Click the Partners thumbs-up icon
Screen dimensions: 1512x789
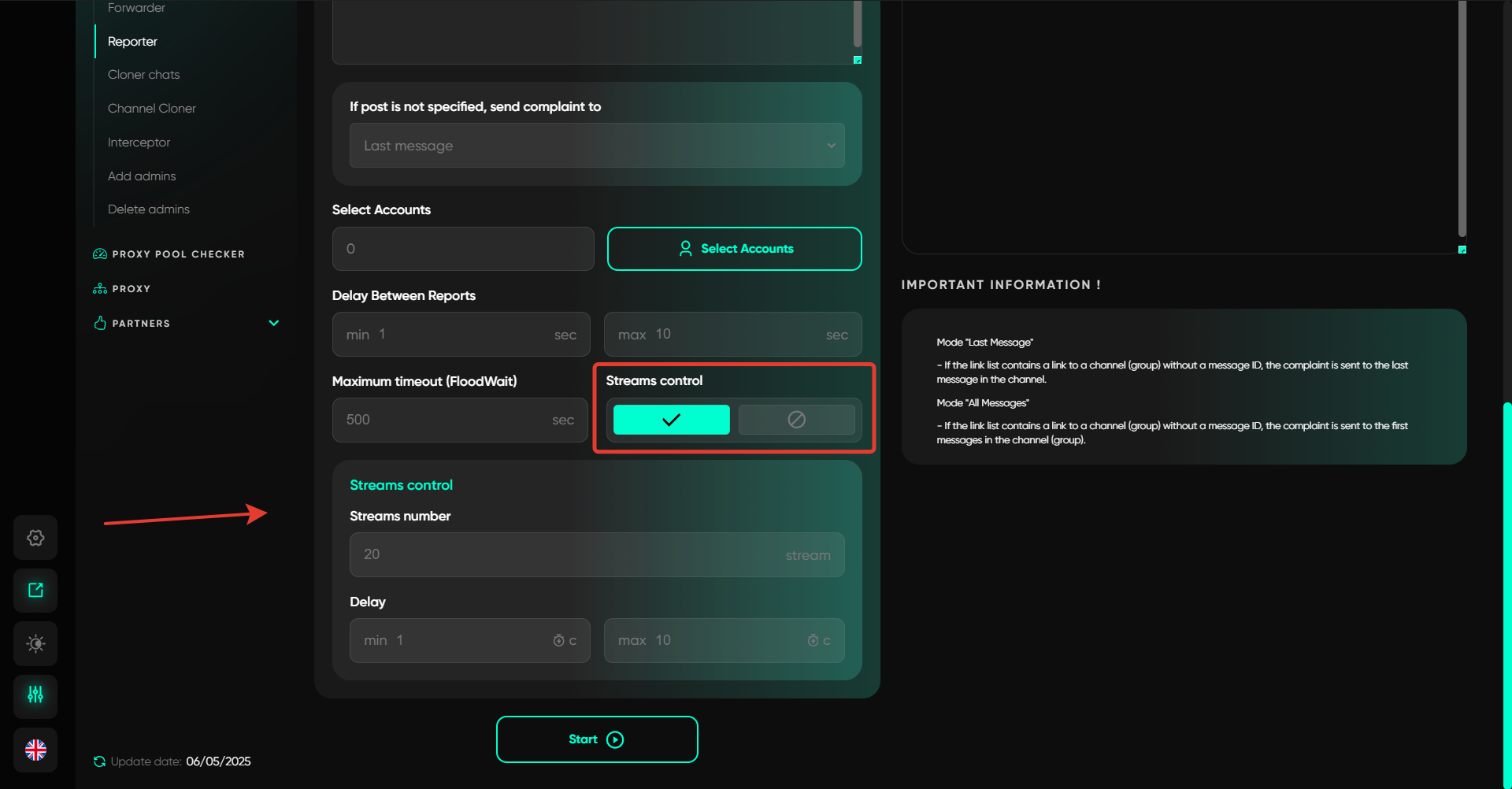pyautogui.click(x=100, y=324)
